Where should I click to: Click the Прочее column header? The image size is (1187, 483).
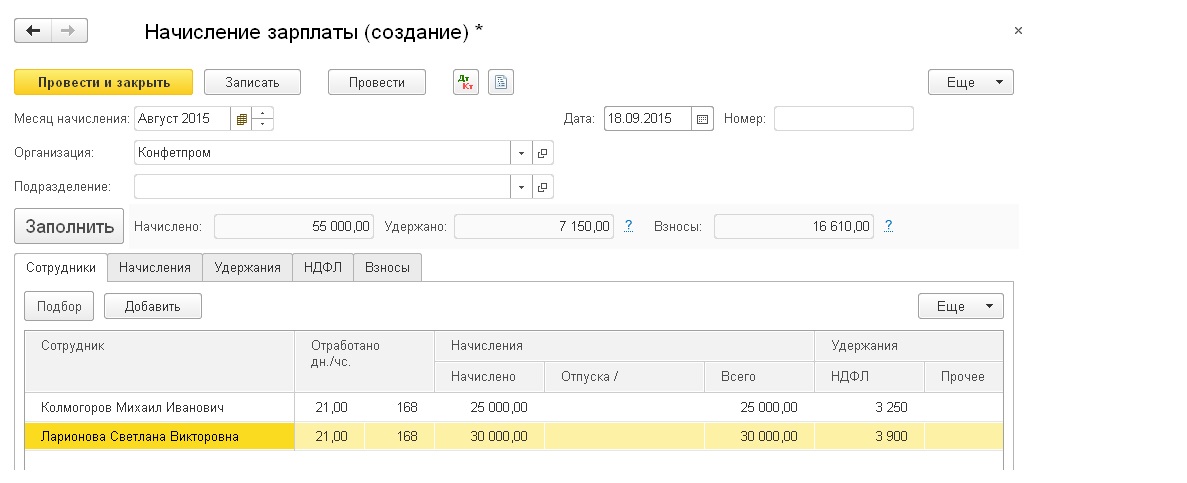coord(963,376)
